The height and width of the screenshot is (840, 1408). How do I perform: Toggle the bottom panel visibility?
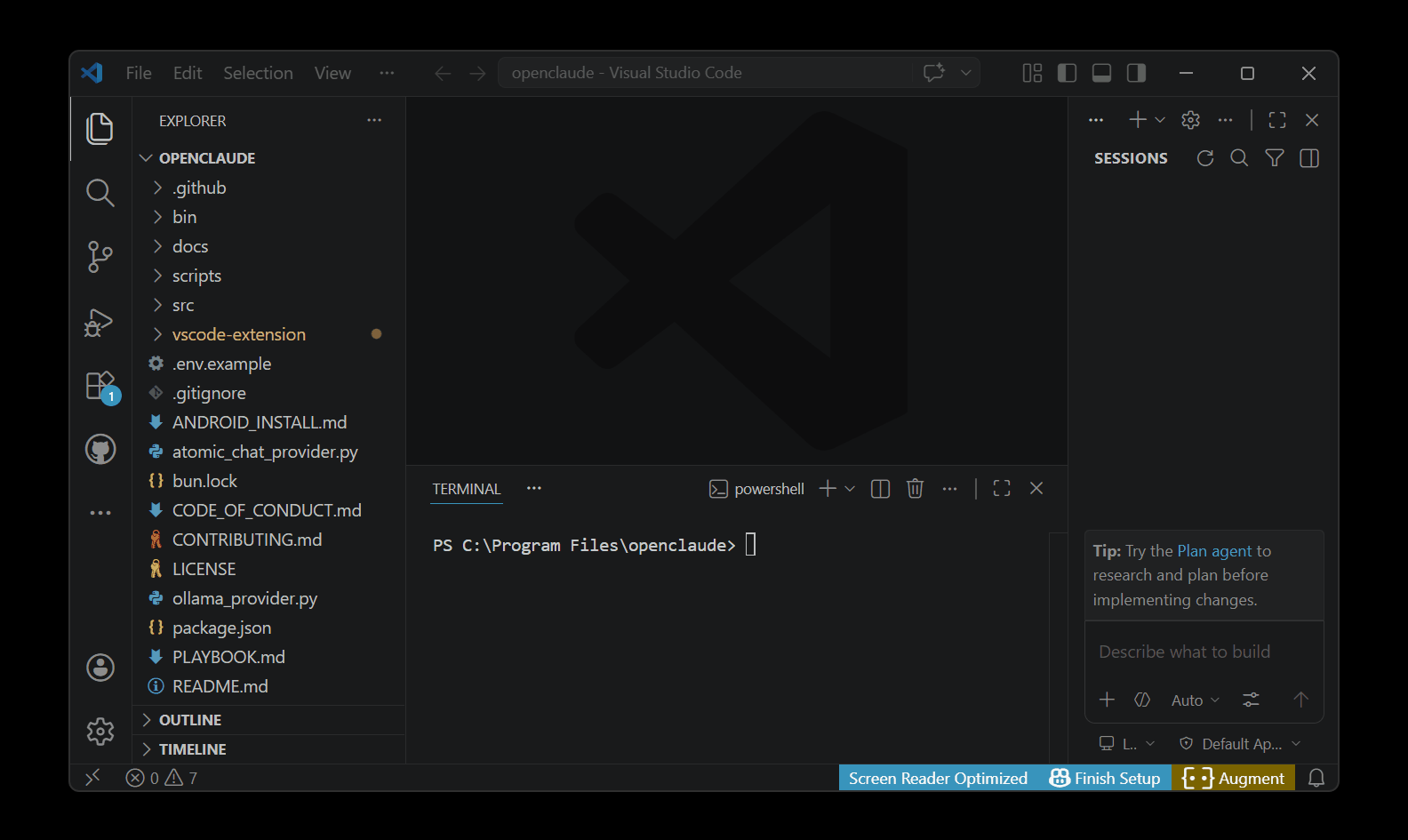pos(1101,73)
